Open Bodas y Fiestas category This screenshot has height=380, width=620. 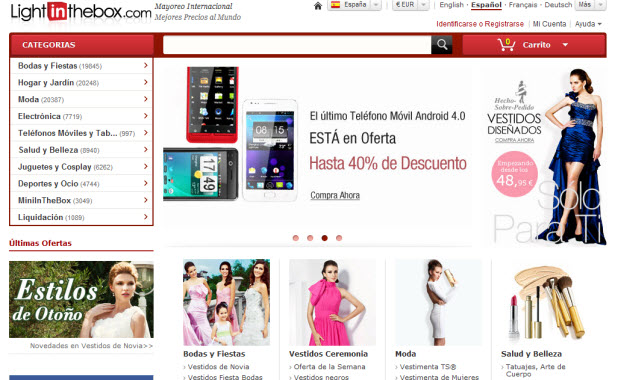(x=81, y=66)
